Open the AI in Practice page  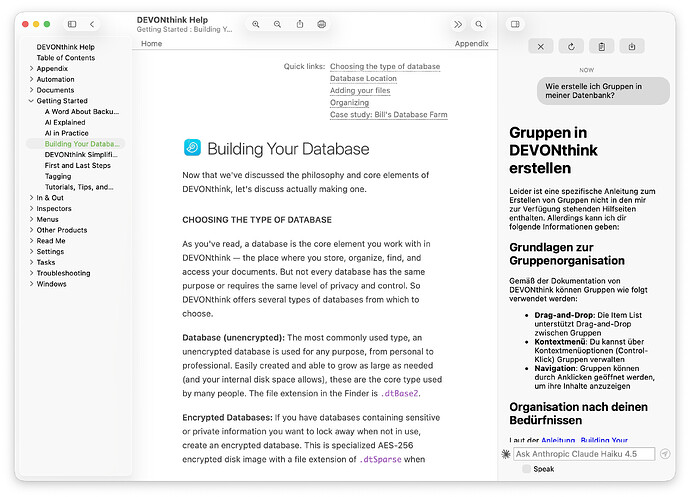pyautogui.click(x=66, y=133)
